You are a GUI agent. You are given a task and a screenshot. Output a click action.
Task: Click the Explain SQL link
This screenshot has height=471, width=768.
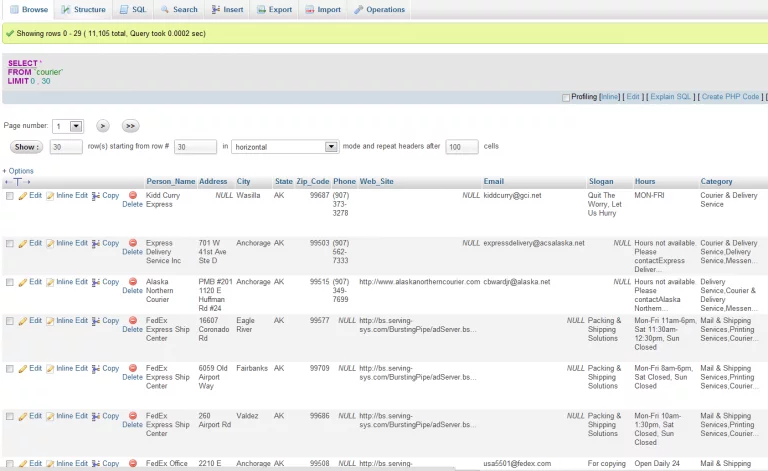pyautogui.click(x=670, y=97)
